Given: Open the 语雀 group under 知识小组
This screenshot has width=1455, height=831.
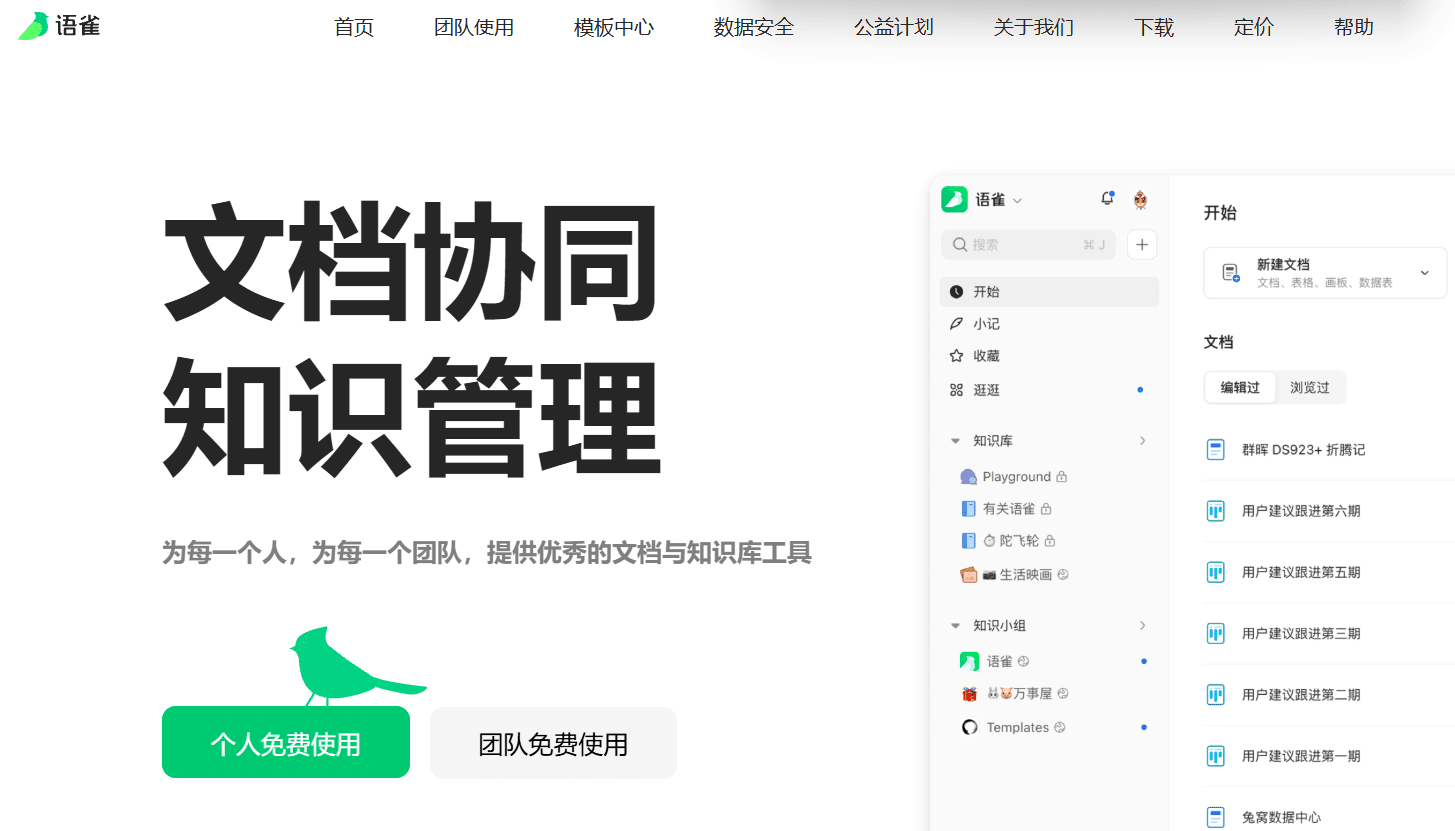Looking at the screenshot, I should coord(995,661).
